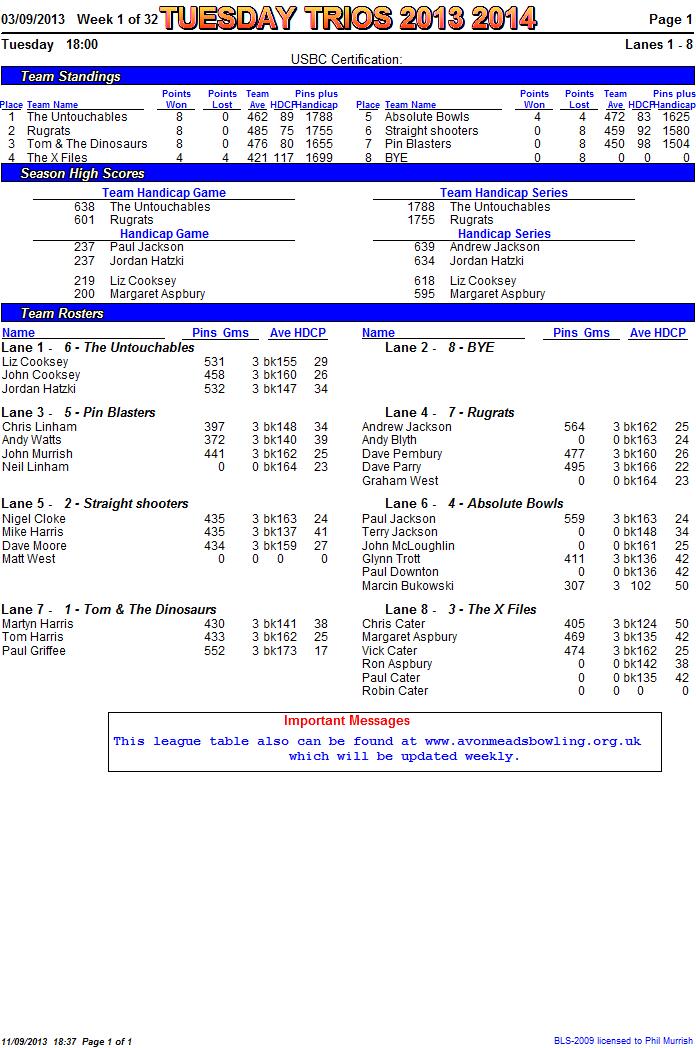The height and width of the screenshot is (1048, 696).
Task: Select the "Tuesday 18:00" schedule text
Action: [x=49, y=45]
